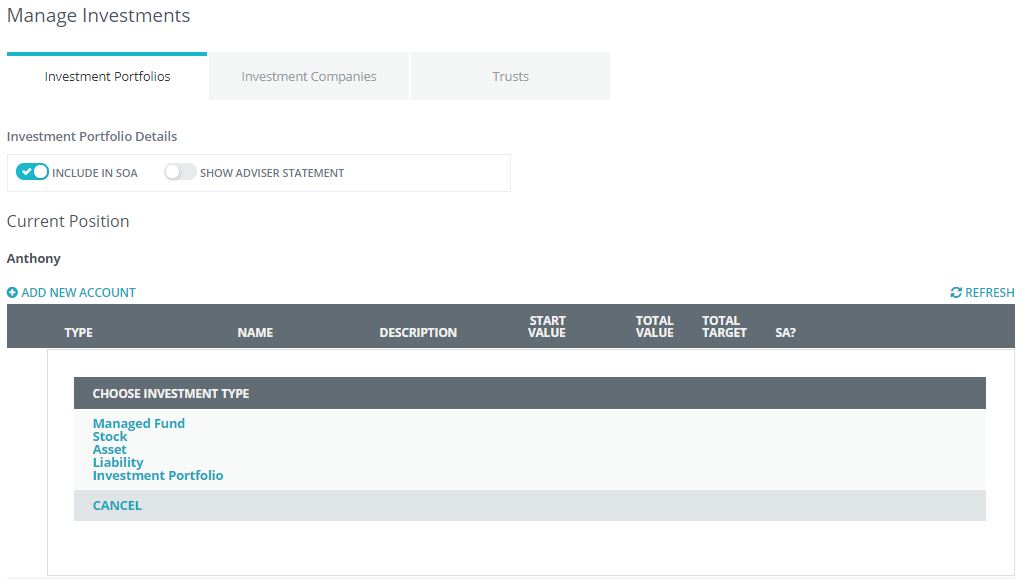
Task: Select the Liability investment type
Action: pos(118,462)
